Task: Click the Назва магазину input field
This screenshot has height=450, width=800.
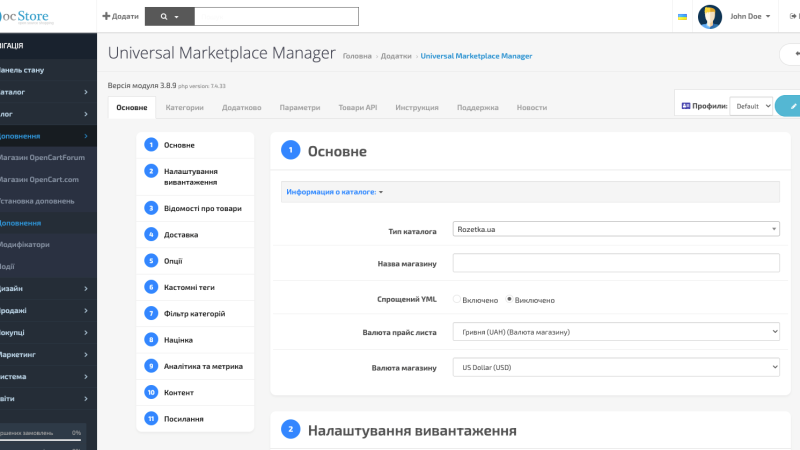Action: [x=616, y=263]
